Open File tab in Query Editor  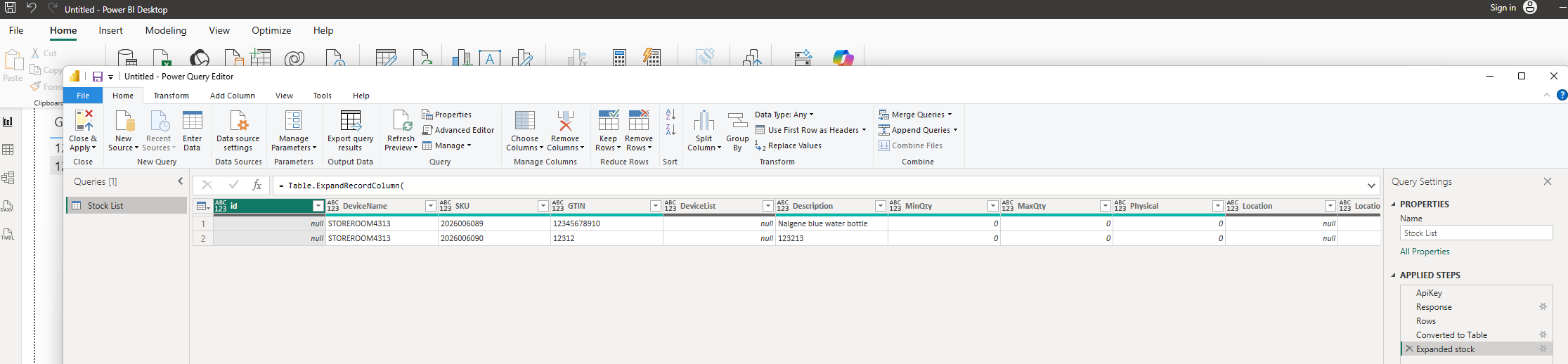click(83, 96)
